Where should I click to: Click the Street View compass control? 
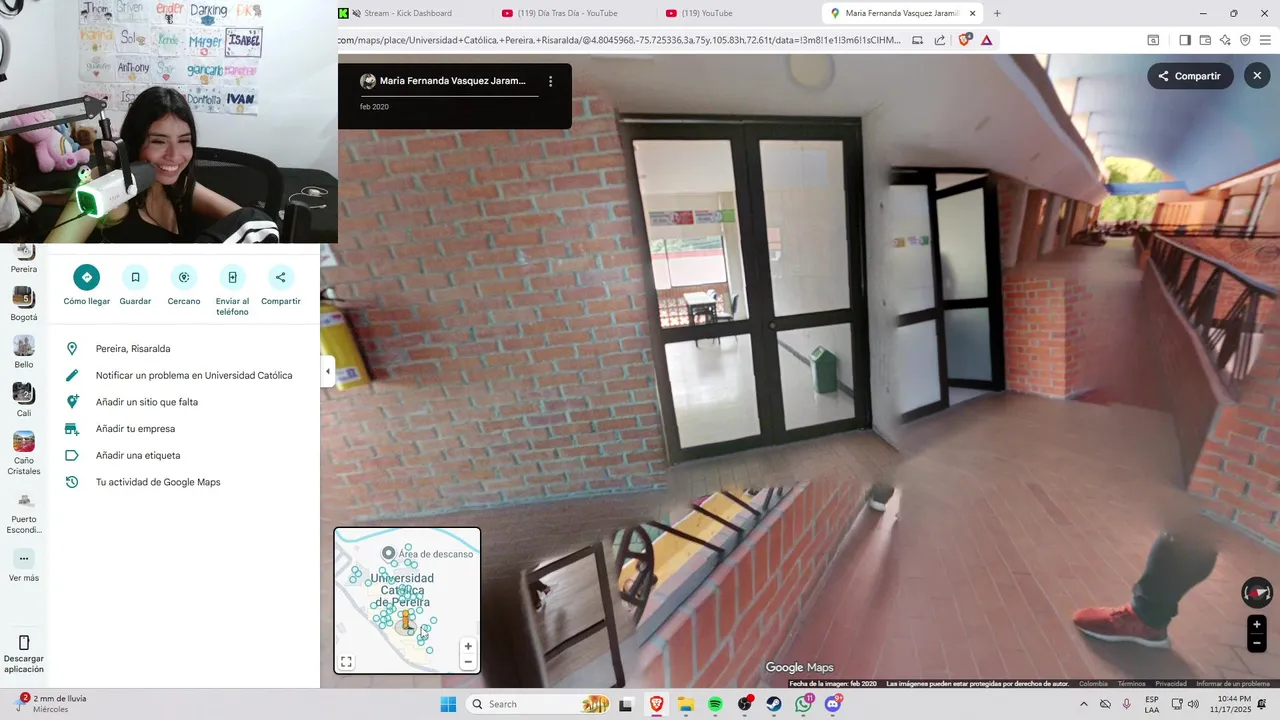tap(1257, 593)
